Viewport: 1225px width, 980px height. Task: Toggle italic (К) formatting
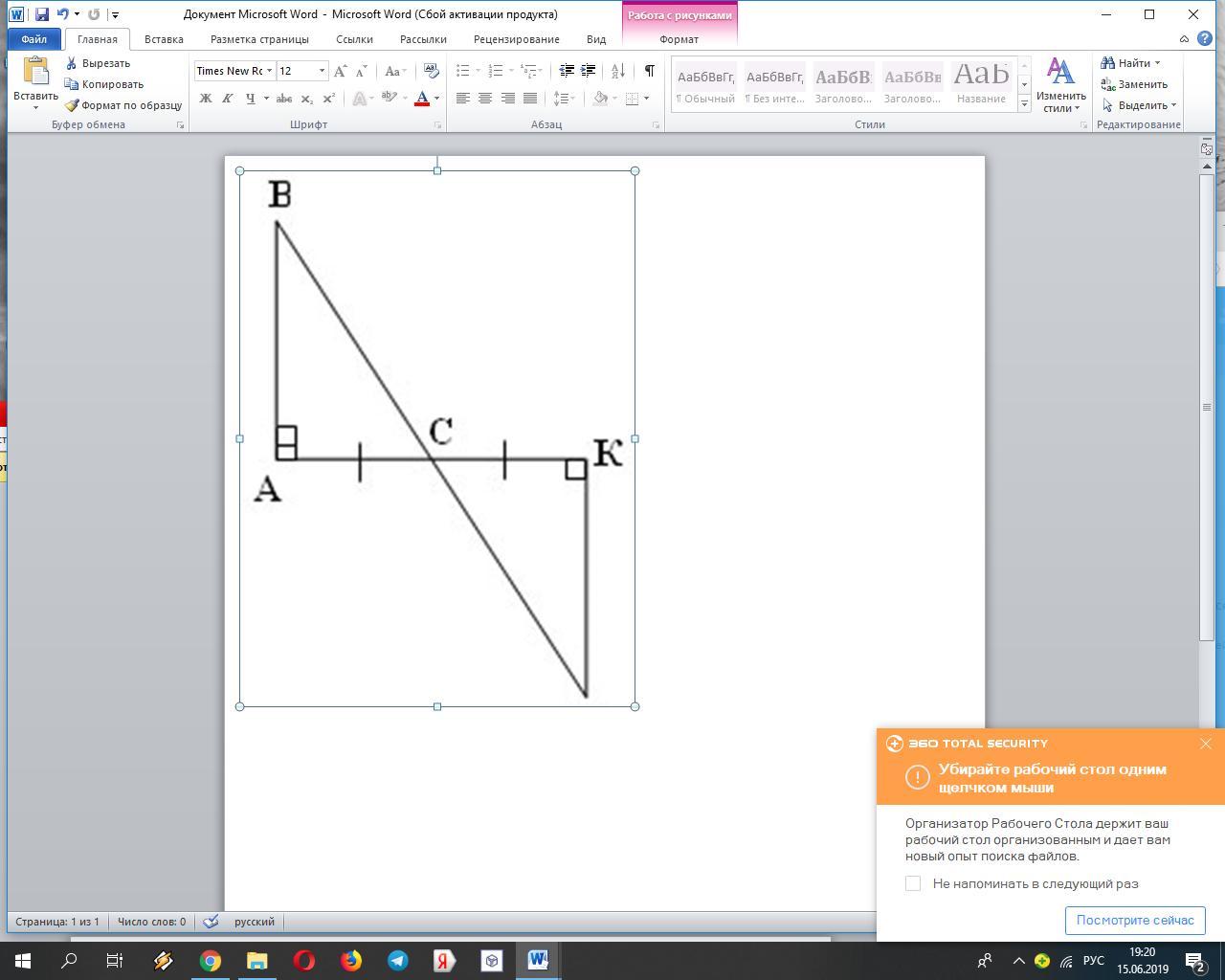coord(227,99)
